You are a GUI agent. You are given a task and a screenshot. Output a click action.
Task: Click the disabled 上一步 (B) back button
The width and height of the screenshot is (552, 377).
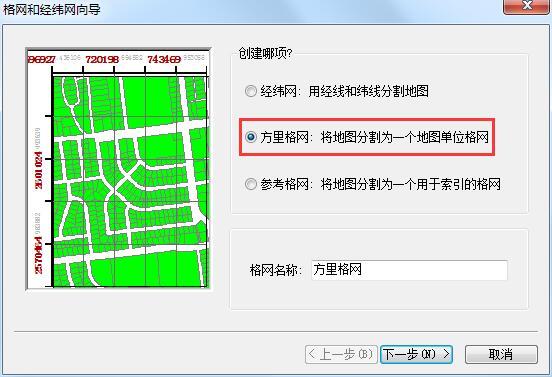click(341, 354)
